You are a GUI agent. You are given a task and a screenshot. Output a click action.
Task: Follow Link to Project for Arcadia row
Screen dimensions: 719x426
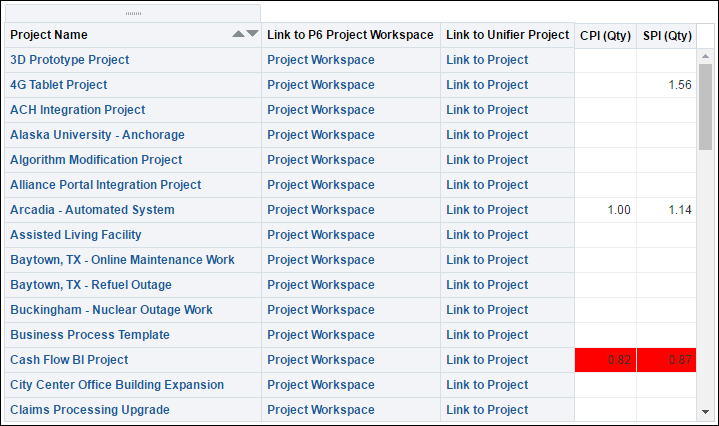pyautogui.click(x=487, y=210)
